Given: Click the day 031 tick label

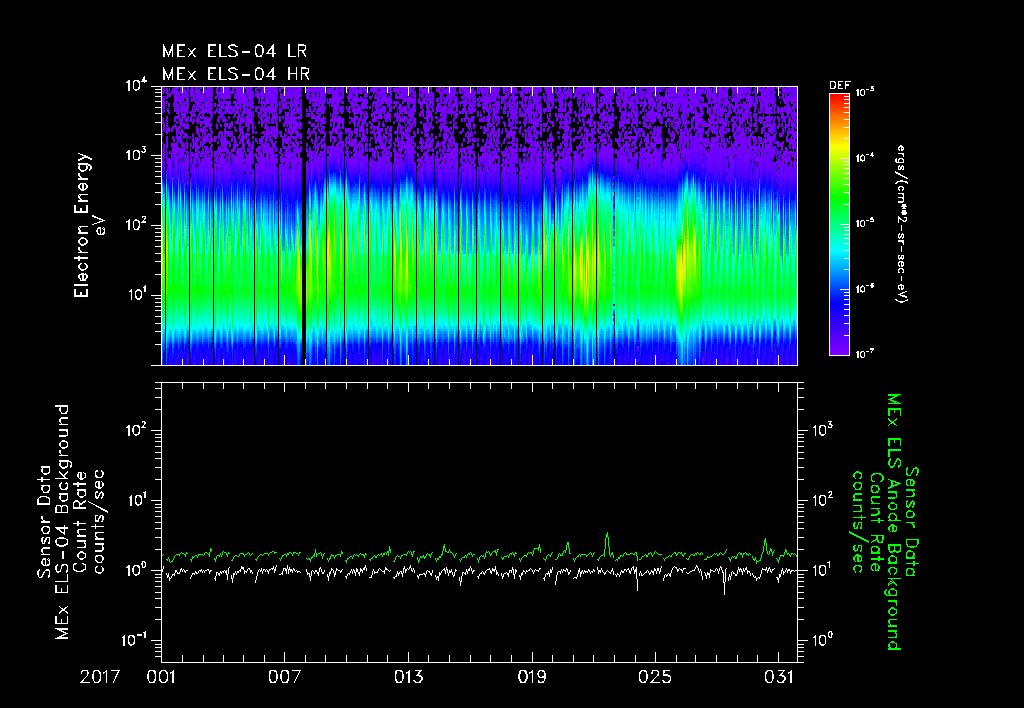Looking at the screenshot, I should click(778, 677).
